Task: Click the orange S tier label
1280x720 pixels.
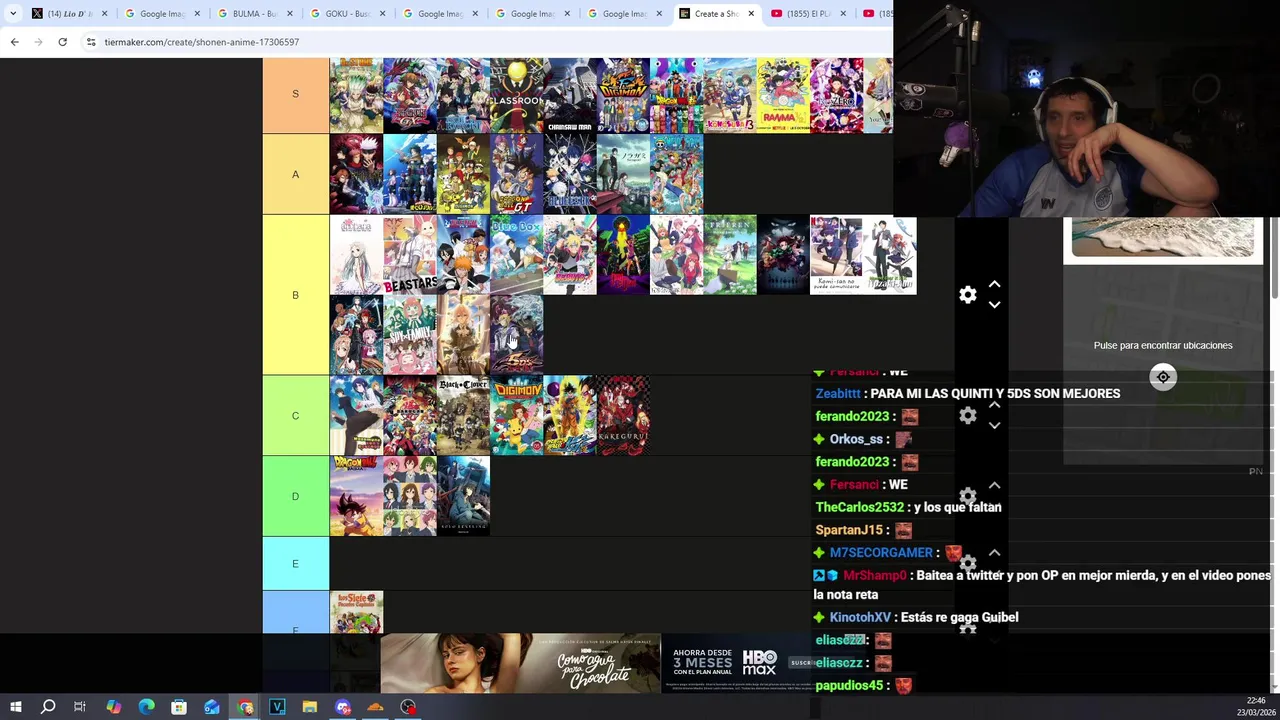Action: (295, 94)
